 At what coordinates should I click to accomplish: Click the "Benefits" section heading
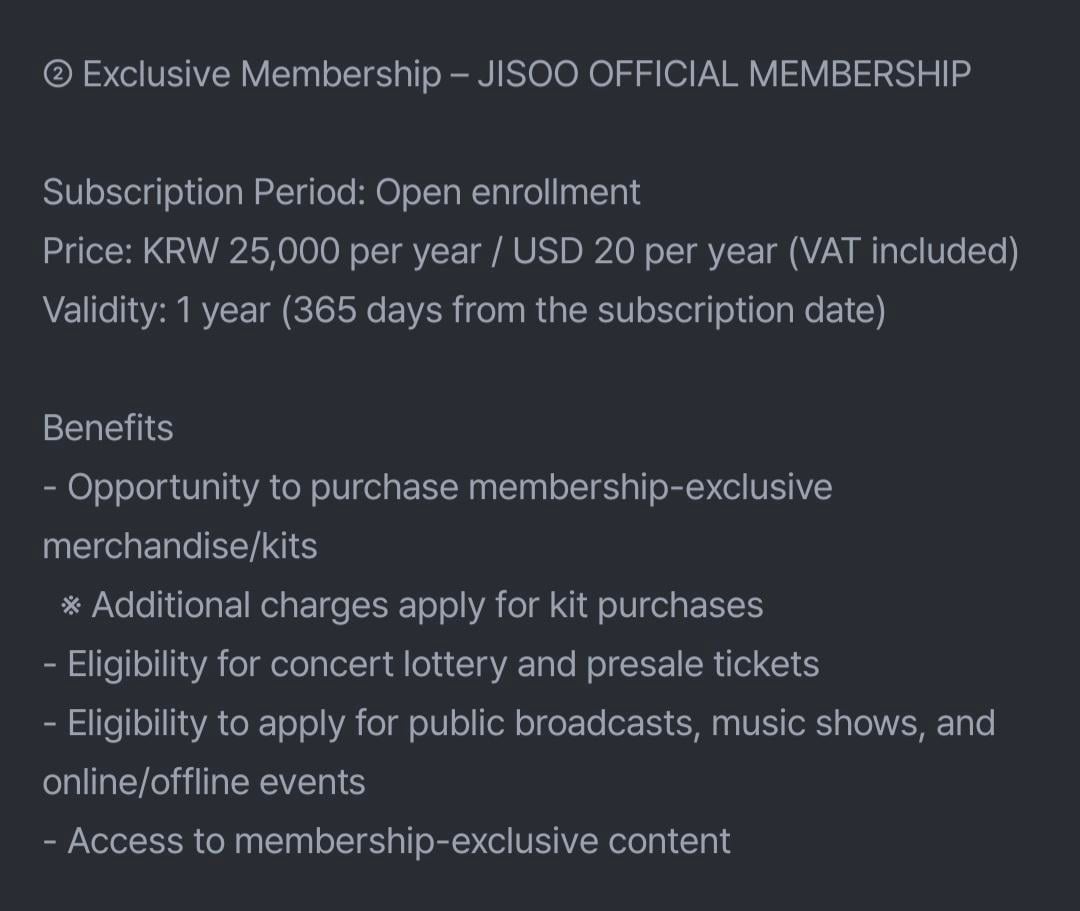coord(108,428)
